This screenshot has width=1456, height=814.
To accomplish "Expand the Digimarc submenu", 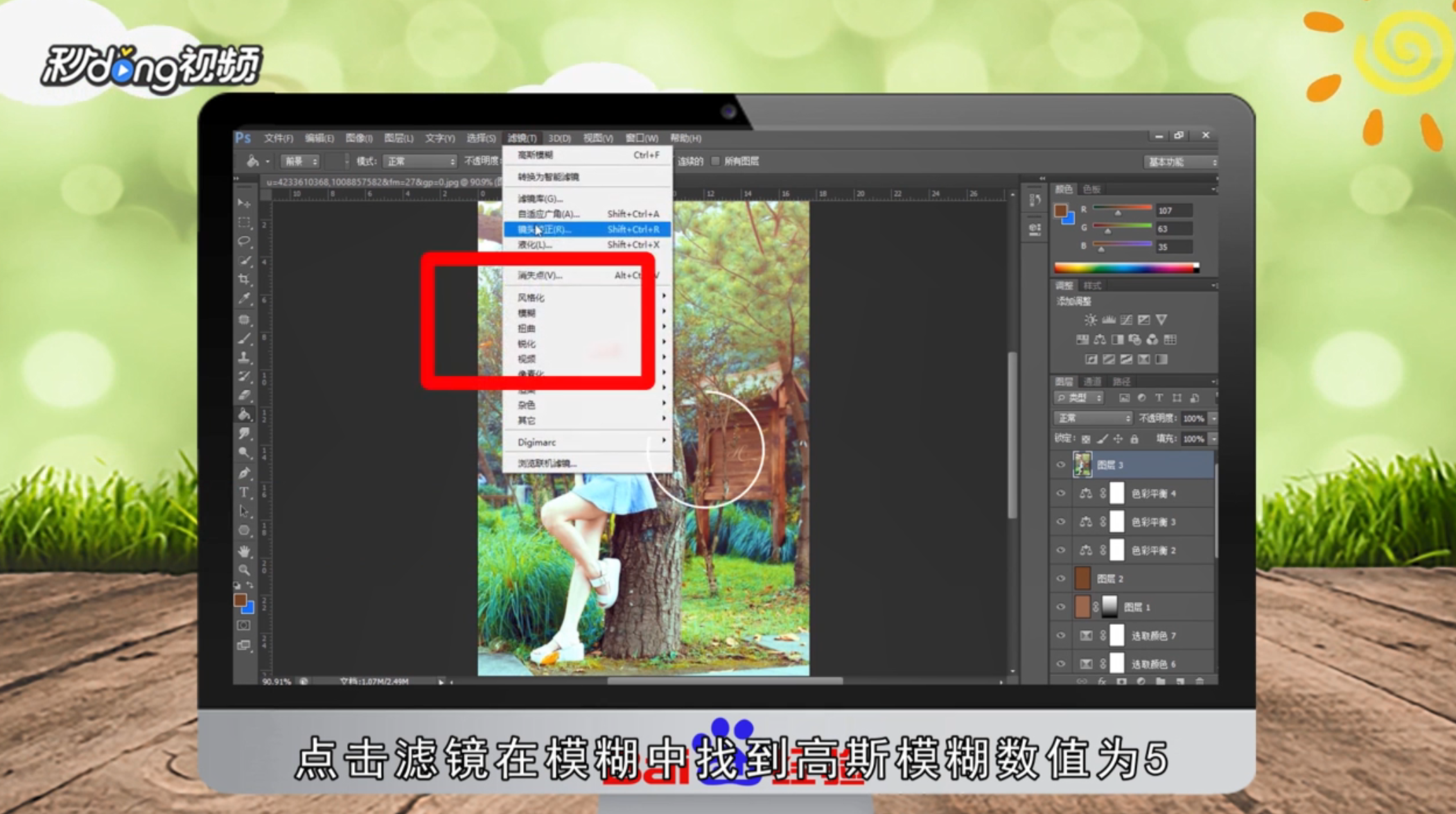I will tap(587, 442).
